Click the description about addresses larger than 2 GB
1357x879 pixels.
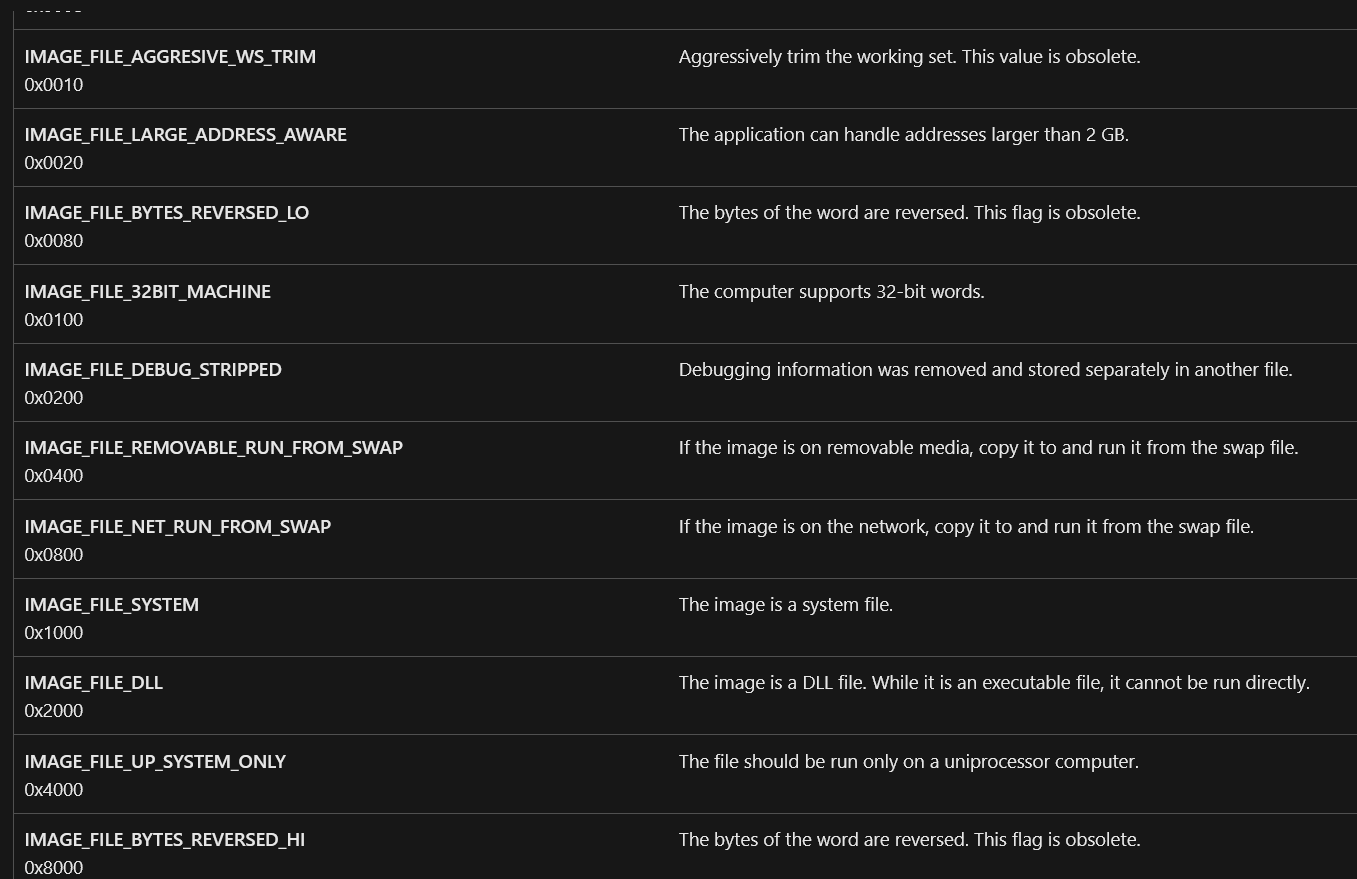pos(904,135)
